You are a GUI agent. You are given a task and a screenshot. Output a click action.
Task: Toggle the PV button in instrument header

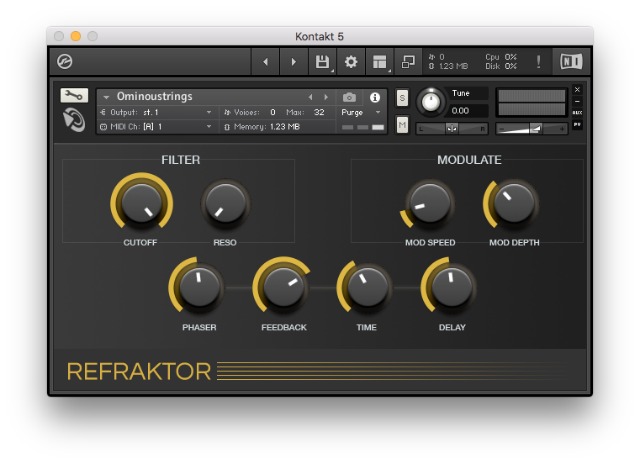click(577, 124)
